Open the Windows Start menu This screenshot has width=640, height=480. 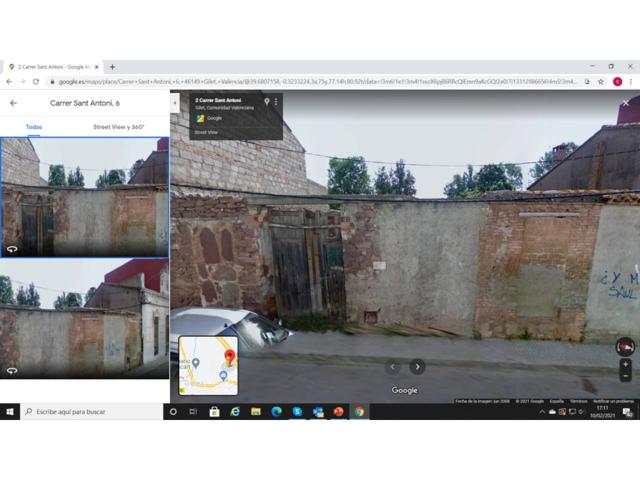[10, 412]
